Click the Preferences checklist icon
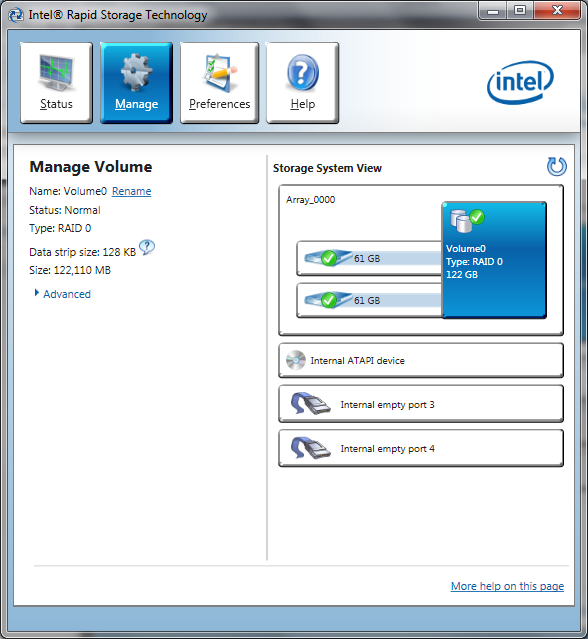This screenshot has width=588, height=639. (x=220, y=73)
